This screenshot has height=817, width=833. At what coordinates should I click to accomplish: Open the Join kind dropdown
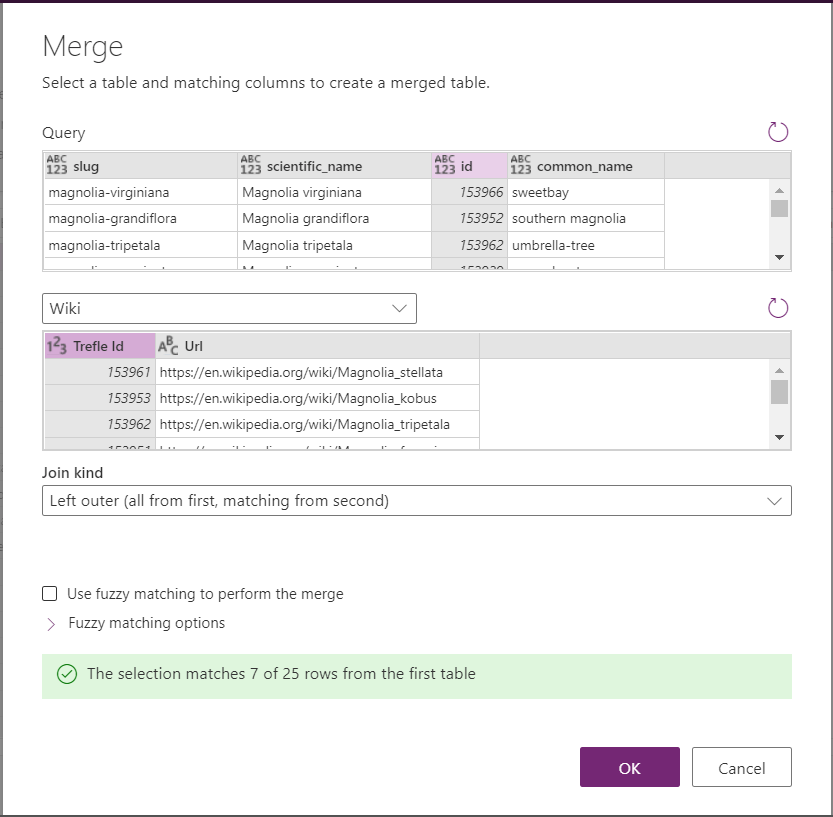pos(416,500)
